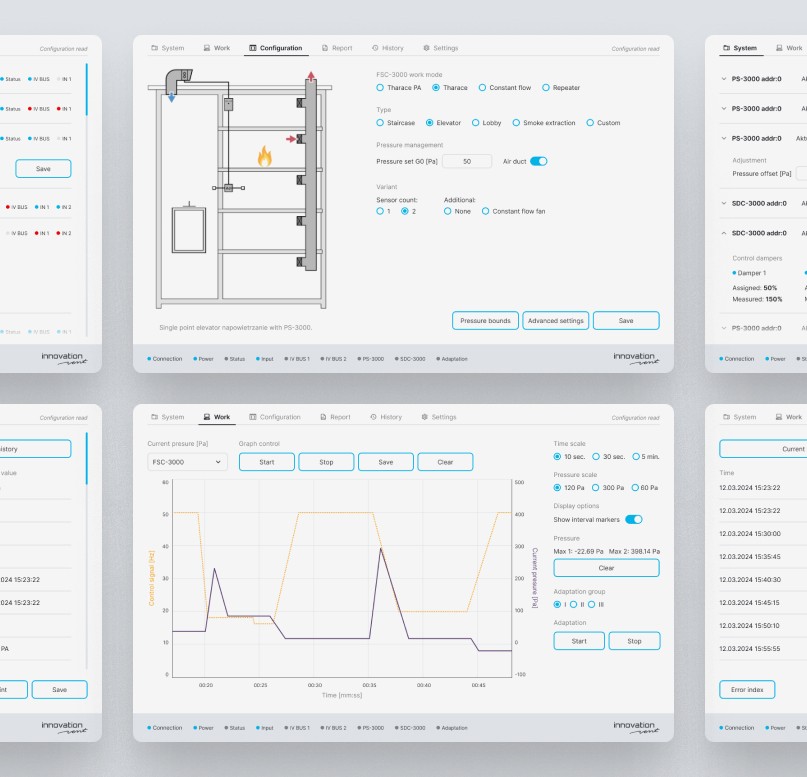Click the red airflow arrow at damper
This screenshot has height=777, width=807.
click(x=291, y=139)
